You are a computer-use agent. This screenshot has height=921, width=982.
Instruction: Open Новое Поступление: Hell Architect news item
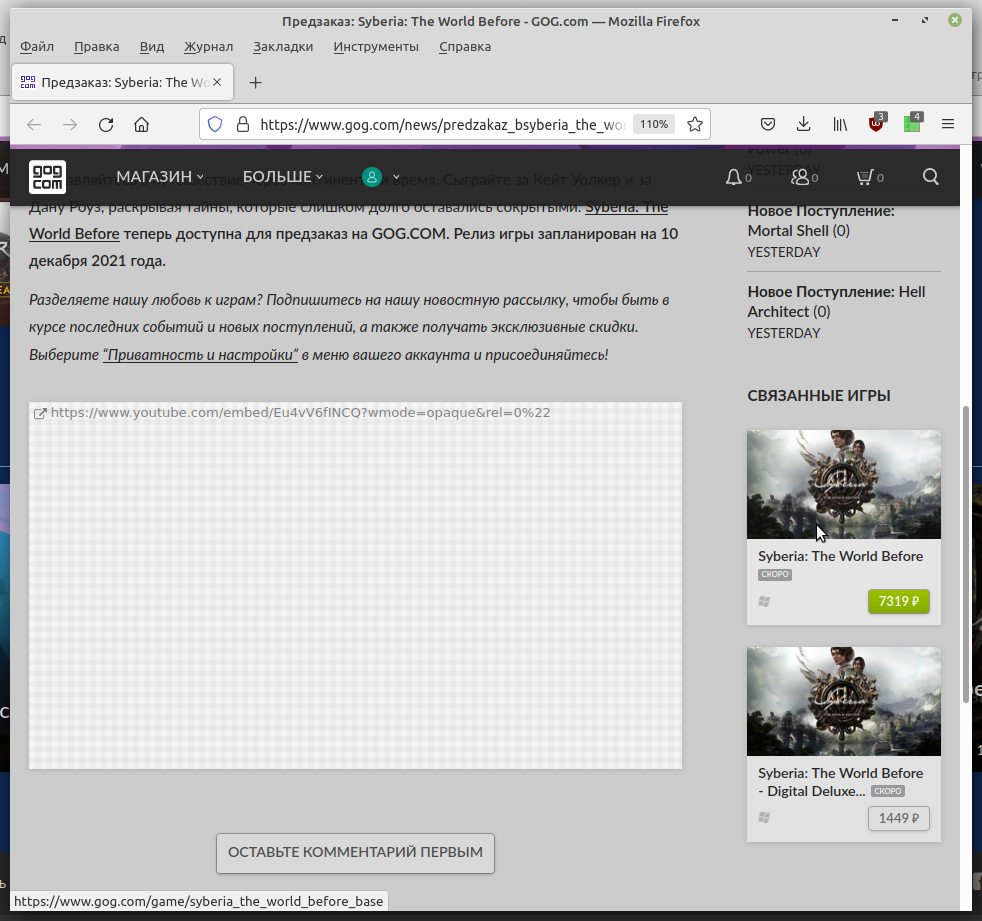(x=836, y=302)
